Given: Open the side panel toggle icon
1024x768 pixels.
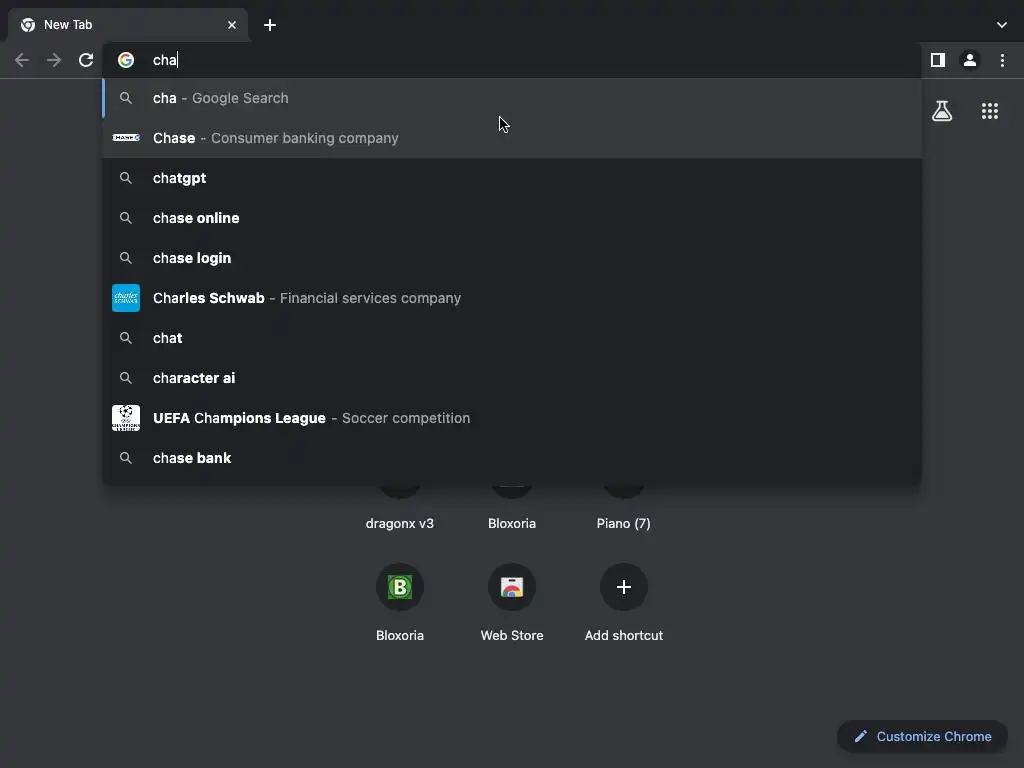Looking at the screenshot, I should pyautogui.click(x=938, y=60).
